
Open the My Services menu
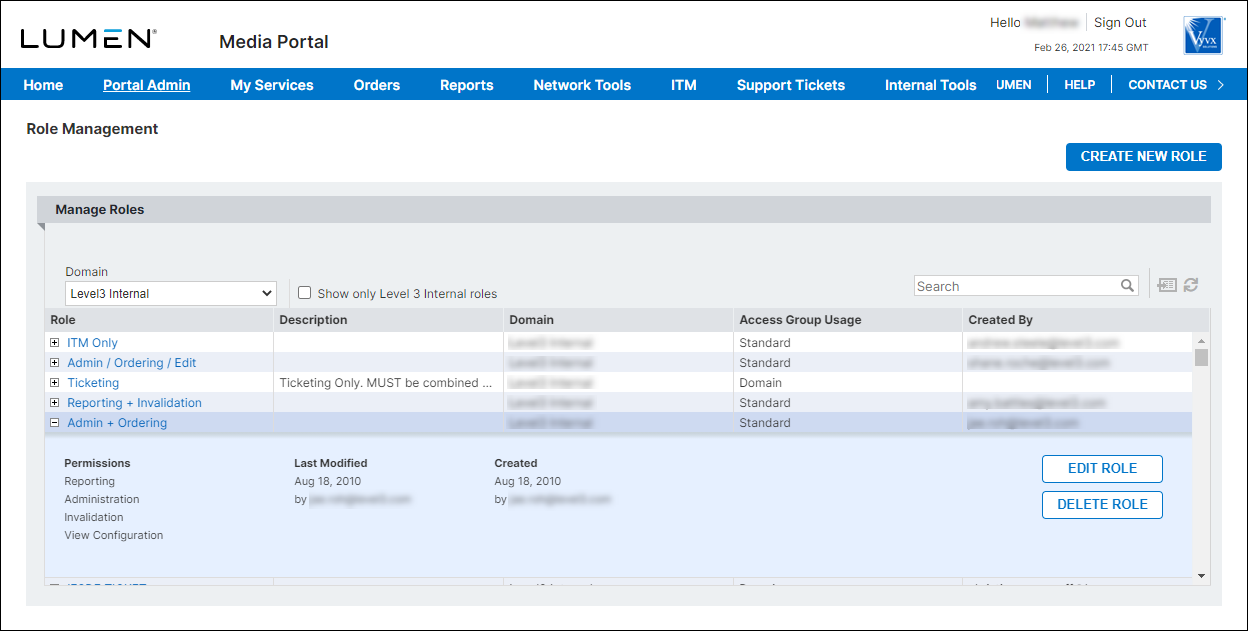pos(272,85)
